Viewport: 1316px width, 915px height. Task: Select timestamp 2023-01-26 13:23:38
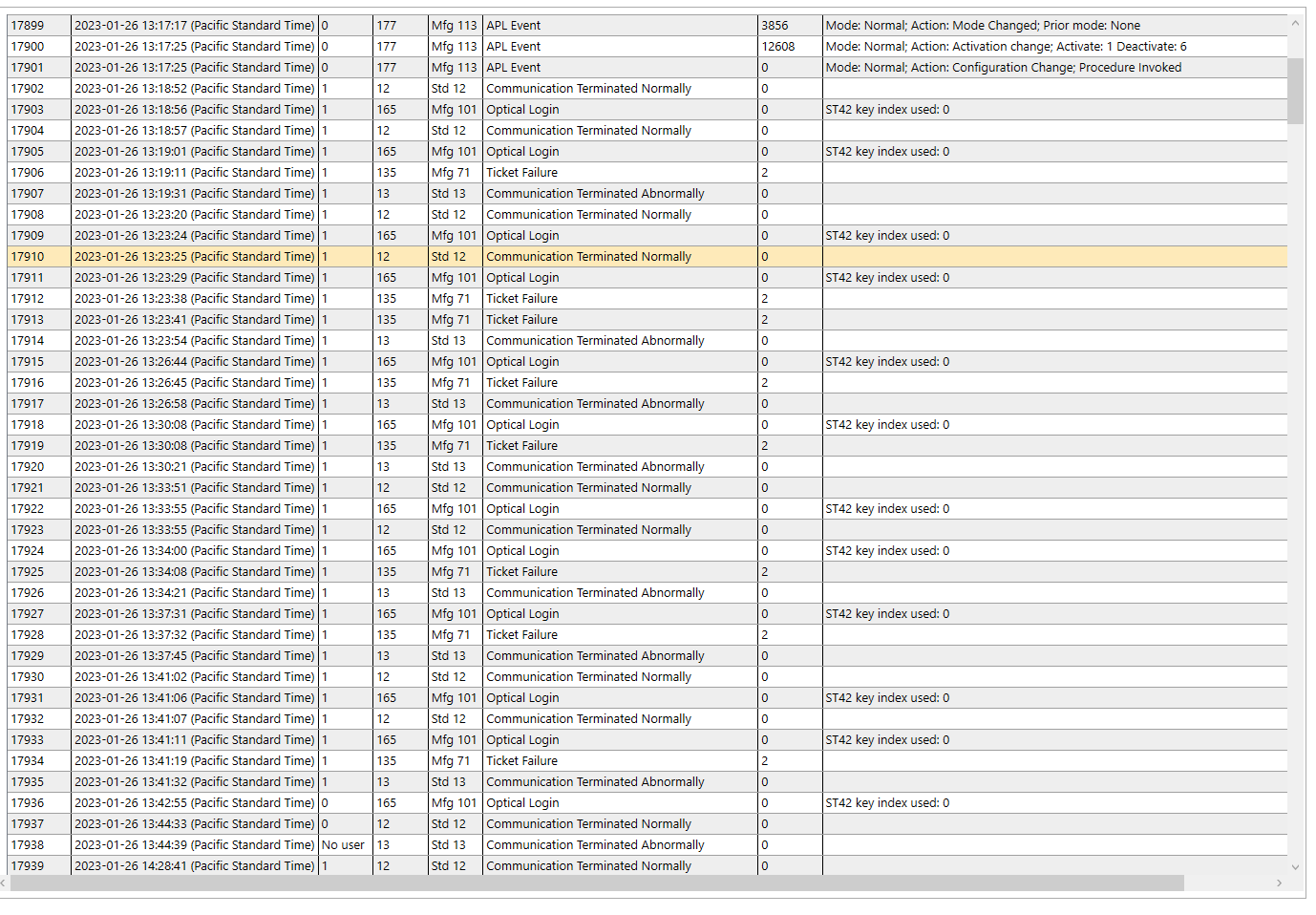pos(195,299)
